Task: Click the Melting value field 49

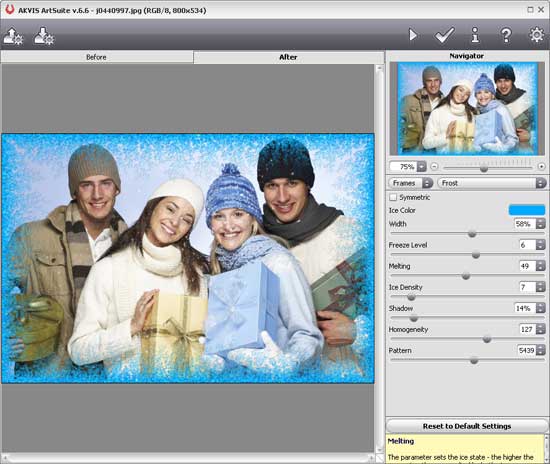Action: tap(527, 266)
